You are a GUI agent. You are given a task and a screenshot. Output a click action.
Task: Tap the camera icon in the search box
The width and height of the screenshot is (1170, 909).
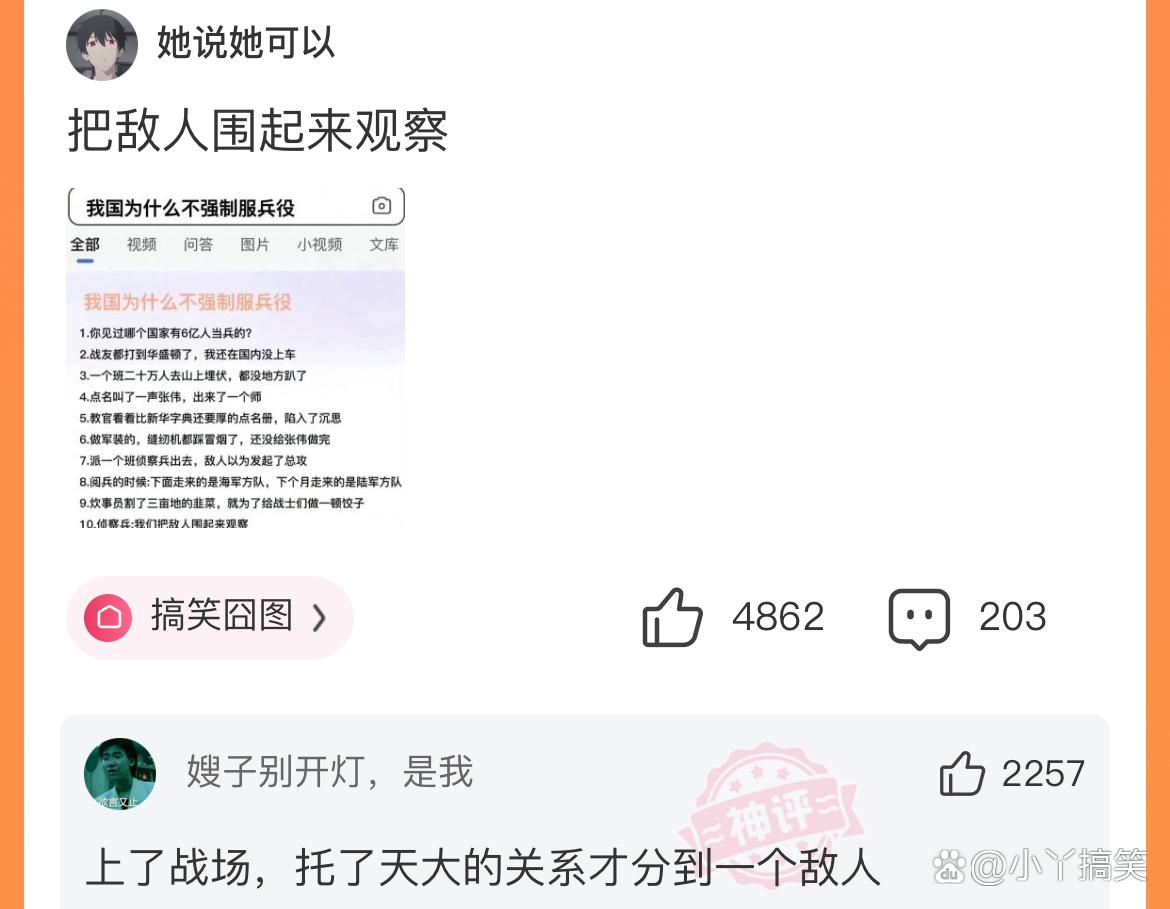pos(381,206)
